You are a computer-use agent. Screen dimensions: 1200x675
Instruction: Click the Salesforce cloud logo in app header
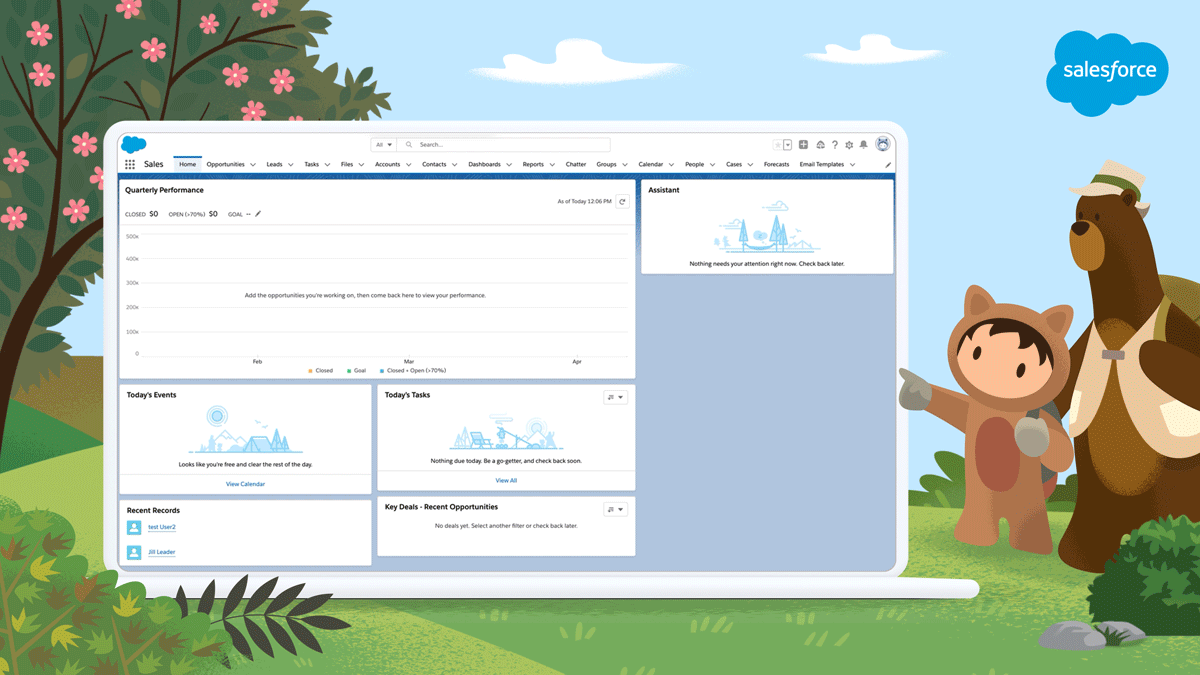(x=134, y=144)
